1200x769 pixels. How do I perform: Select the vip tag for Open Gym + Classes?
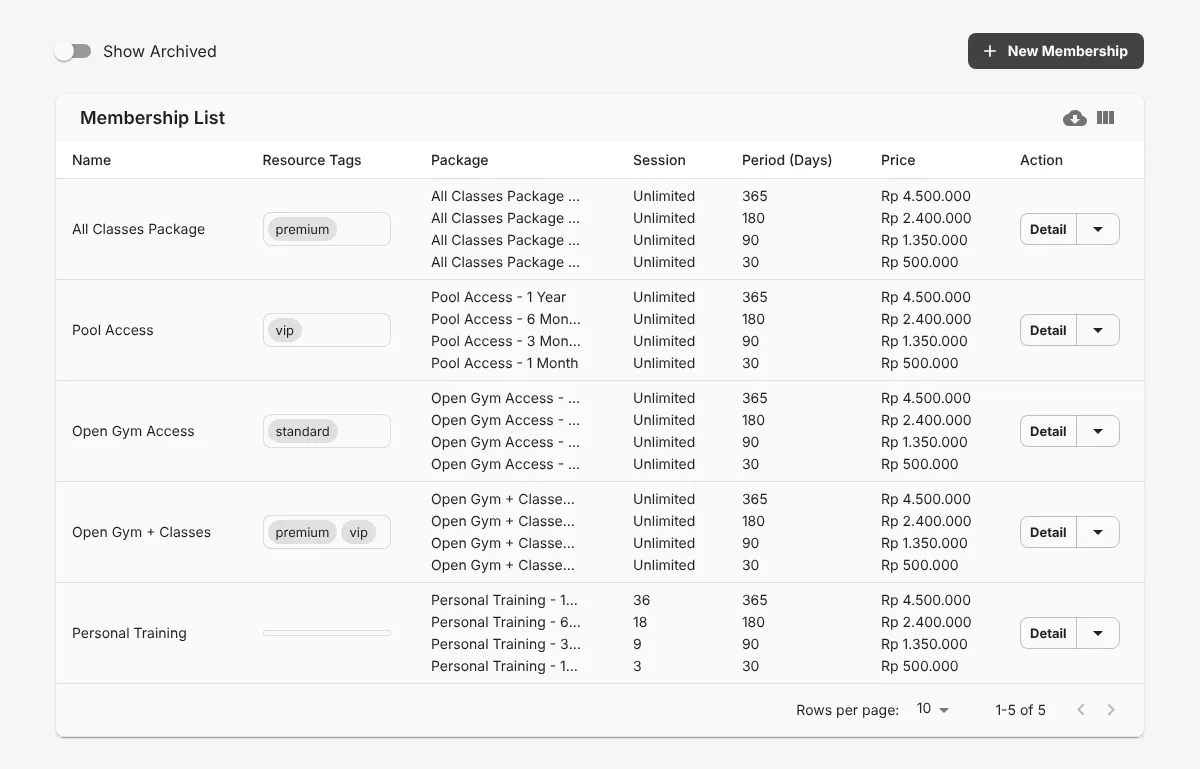358,532
